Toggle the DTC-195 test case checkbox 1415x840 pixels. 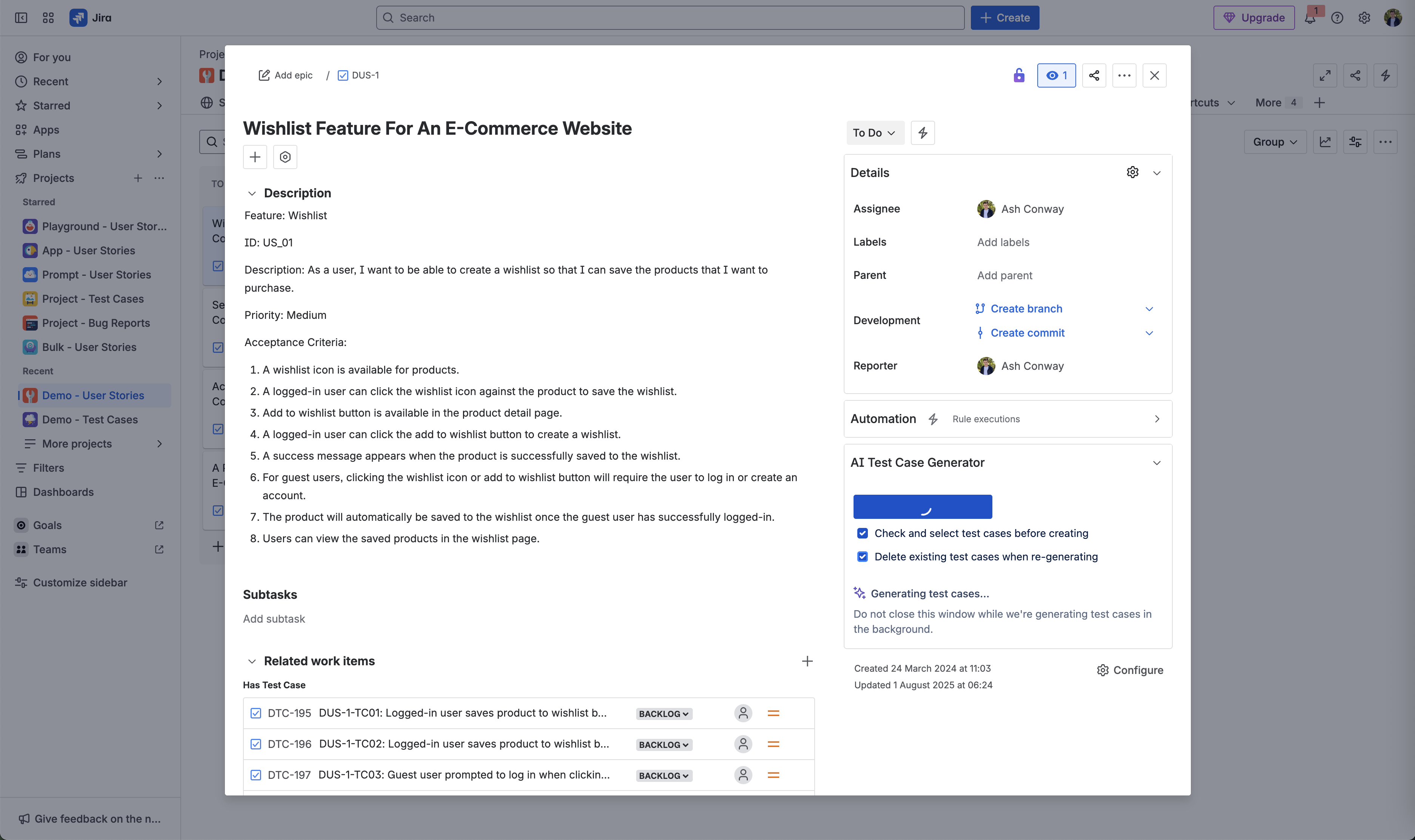[256, 713]
